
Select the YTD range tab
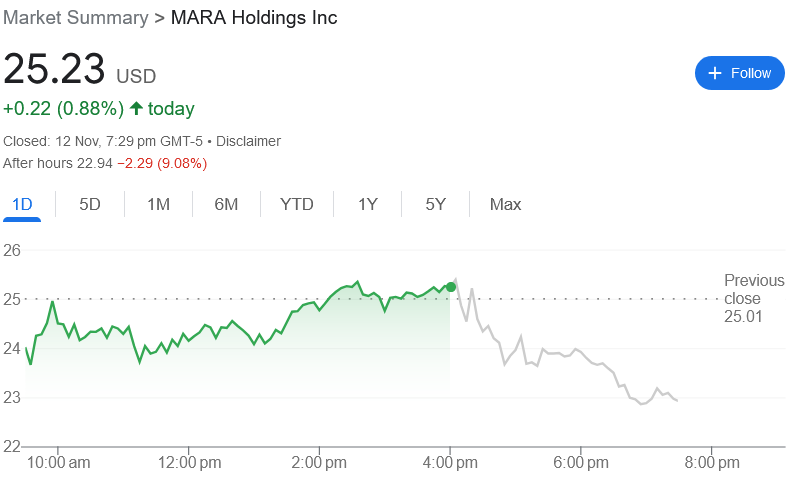(297, 204)
